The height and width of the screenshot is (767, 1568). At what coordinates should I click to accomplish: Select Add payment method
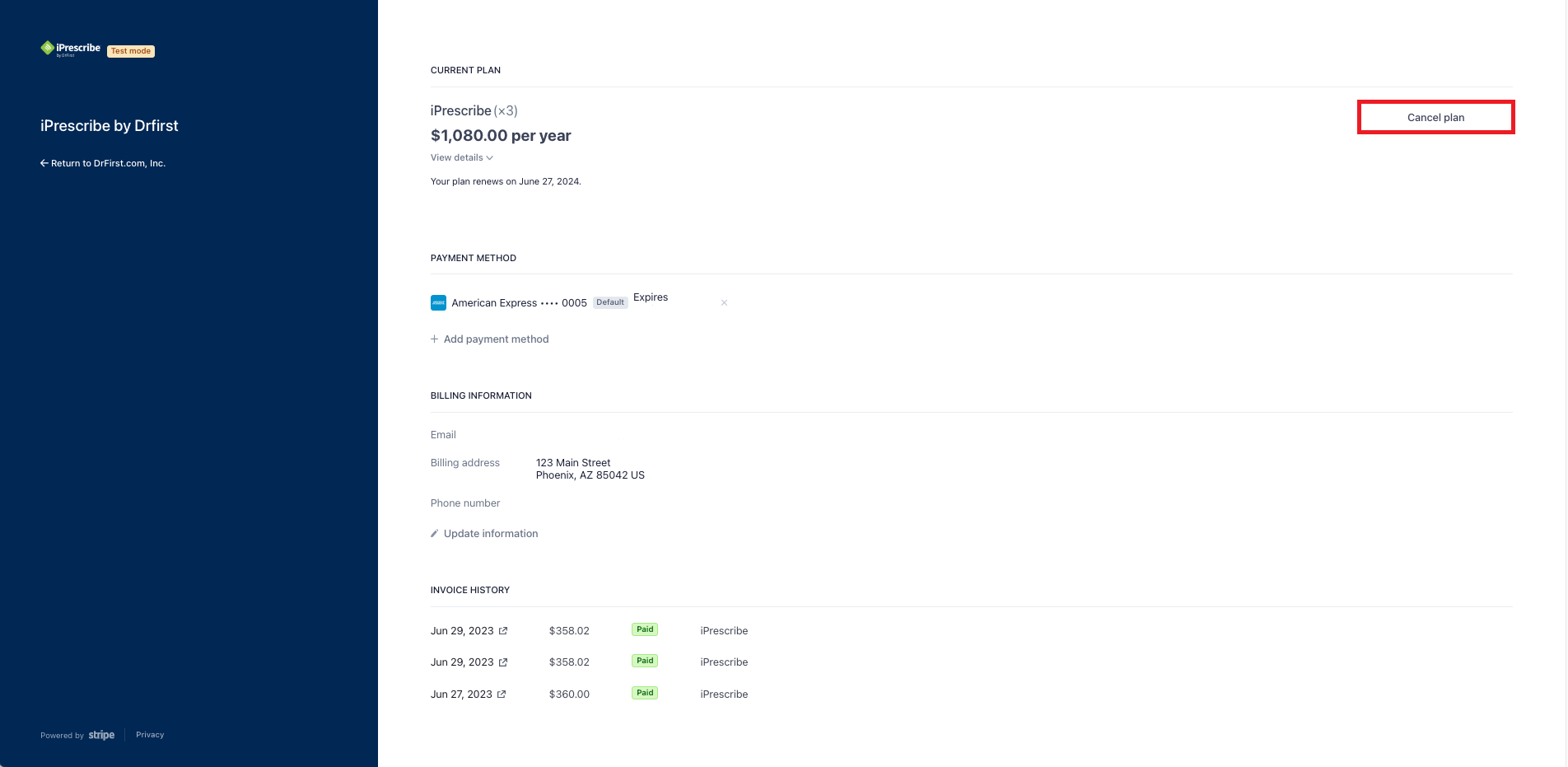(496, 339)
